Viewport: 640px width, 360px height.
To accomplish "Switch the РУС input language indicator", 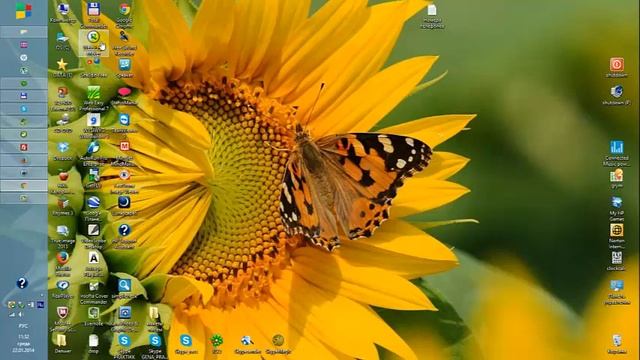I will pyautogui.click(x=23, y=326).
